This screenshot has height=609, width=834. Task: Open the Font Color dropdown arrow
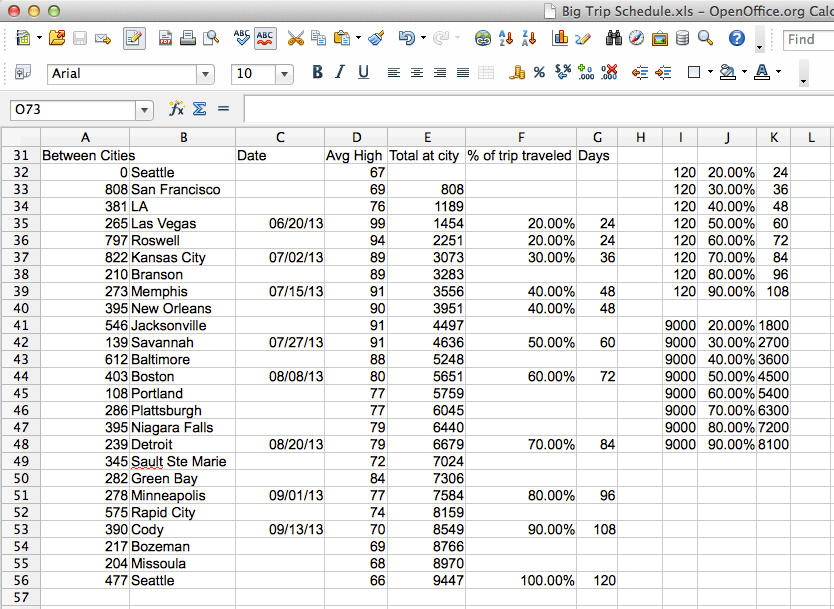pos(779,72)
